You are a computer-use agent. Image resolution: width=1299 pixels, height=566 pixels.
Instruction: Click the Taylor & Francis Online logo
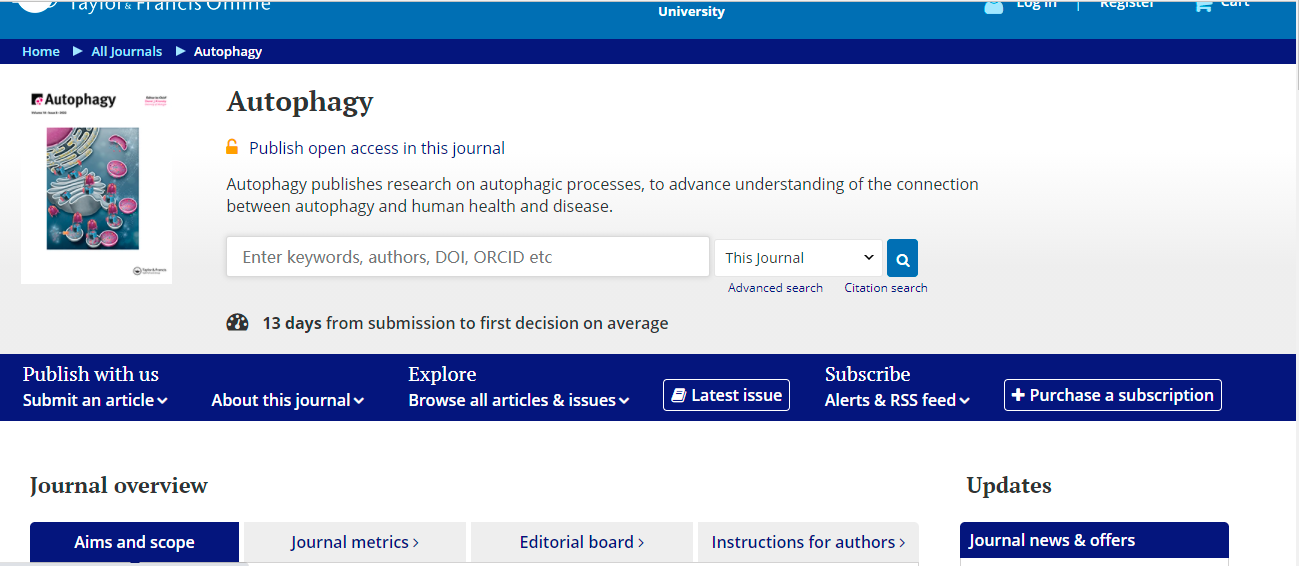click(145, 6)
